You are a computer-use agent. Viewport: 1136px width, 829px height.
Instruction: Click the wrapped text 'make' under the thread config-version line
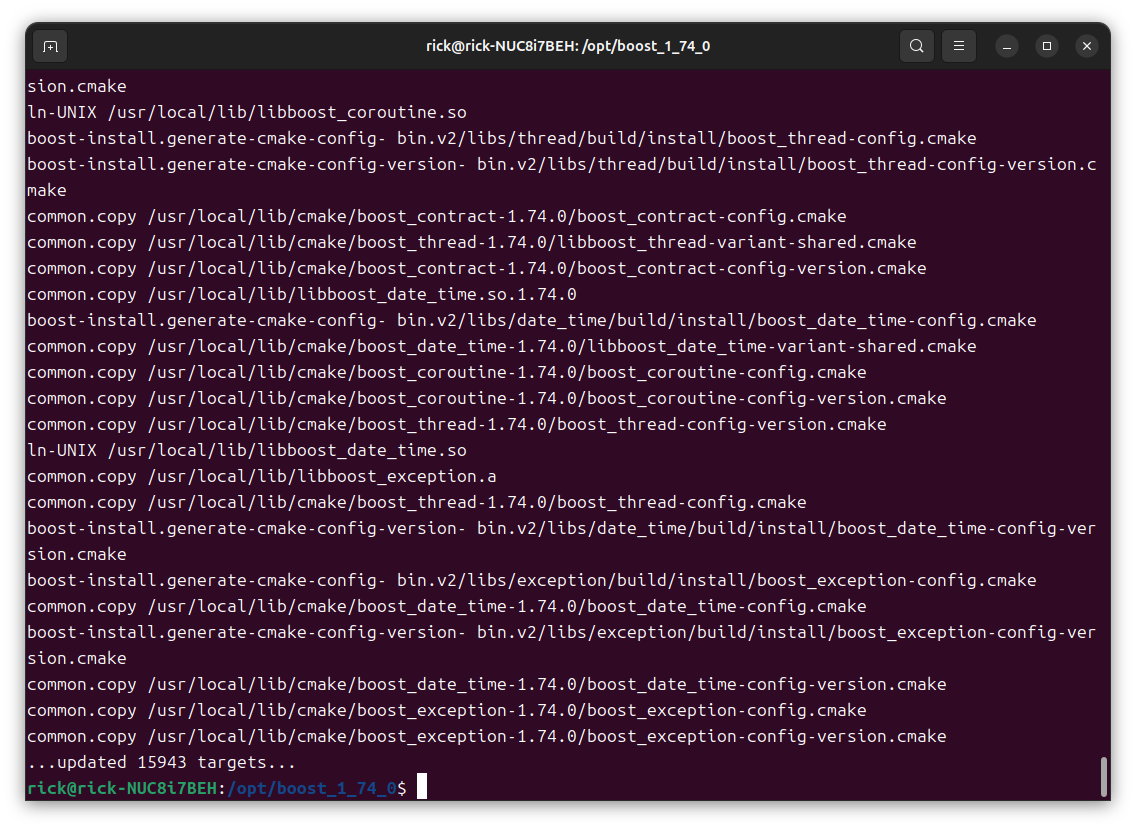pyautogui.click(x=46, y=190)
